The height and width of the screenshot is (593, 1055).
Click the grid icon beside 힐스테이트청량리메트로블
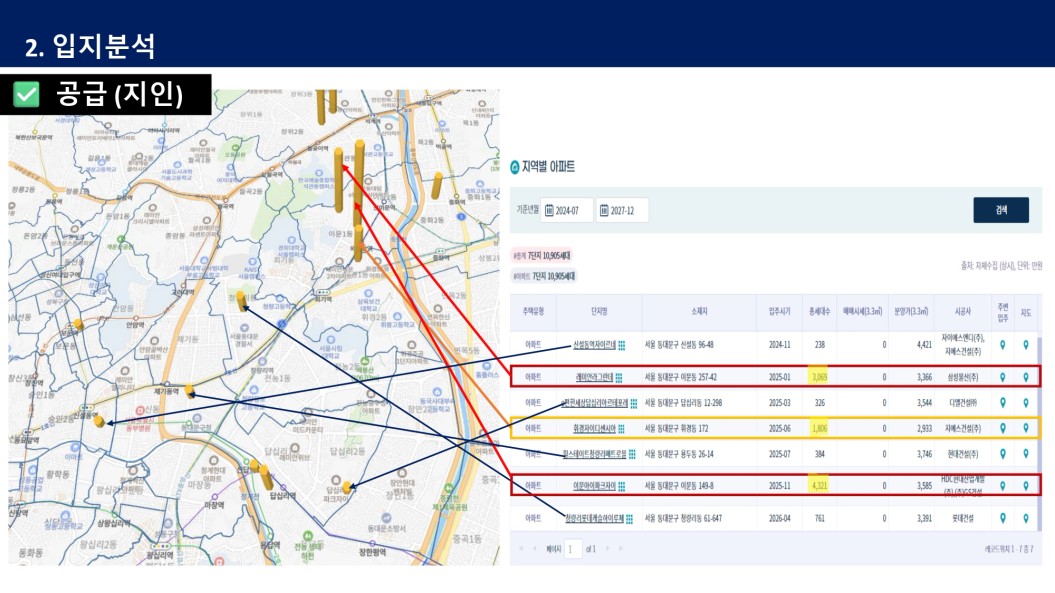(632, 454)
